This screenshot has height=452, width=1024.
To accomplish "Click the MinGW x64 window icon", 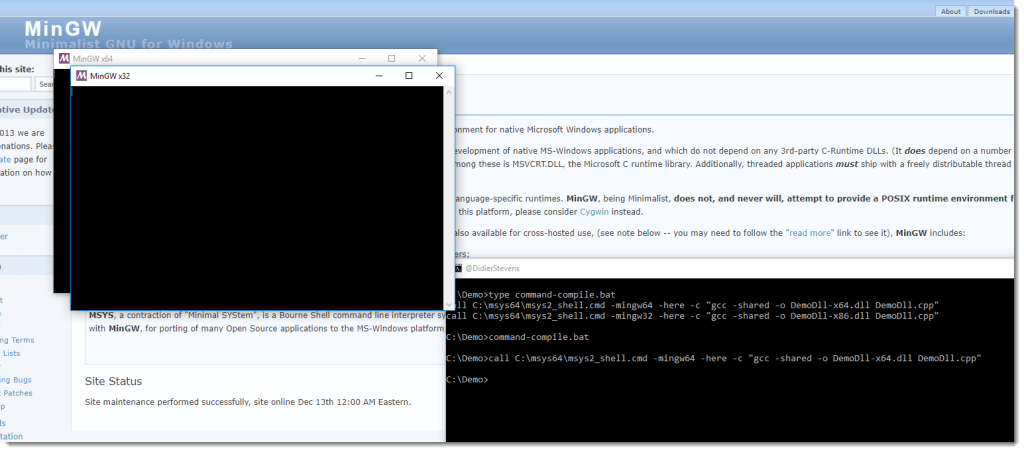I will point(64,60).
